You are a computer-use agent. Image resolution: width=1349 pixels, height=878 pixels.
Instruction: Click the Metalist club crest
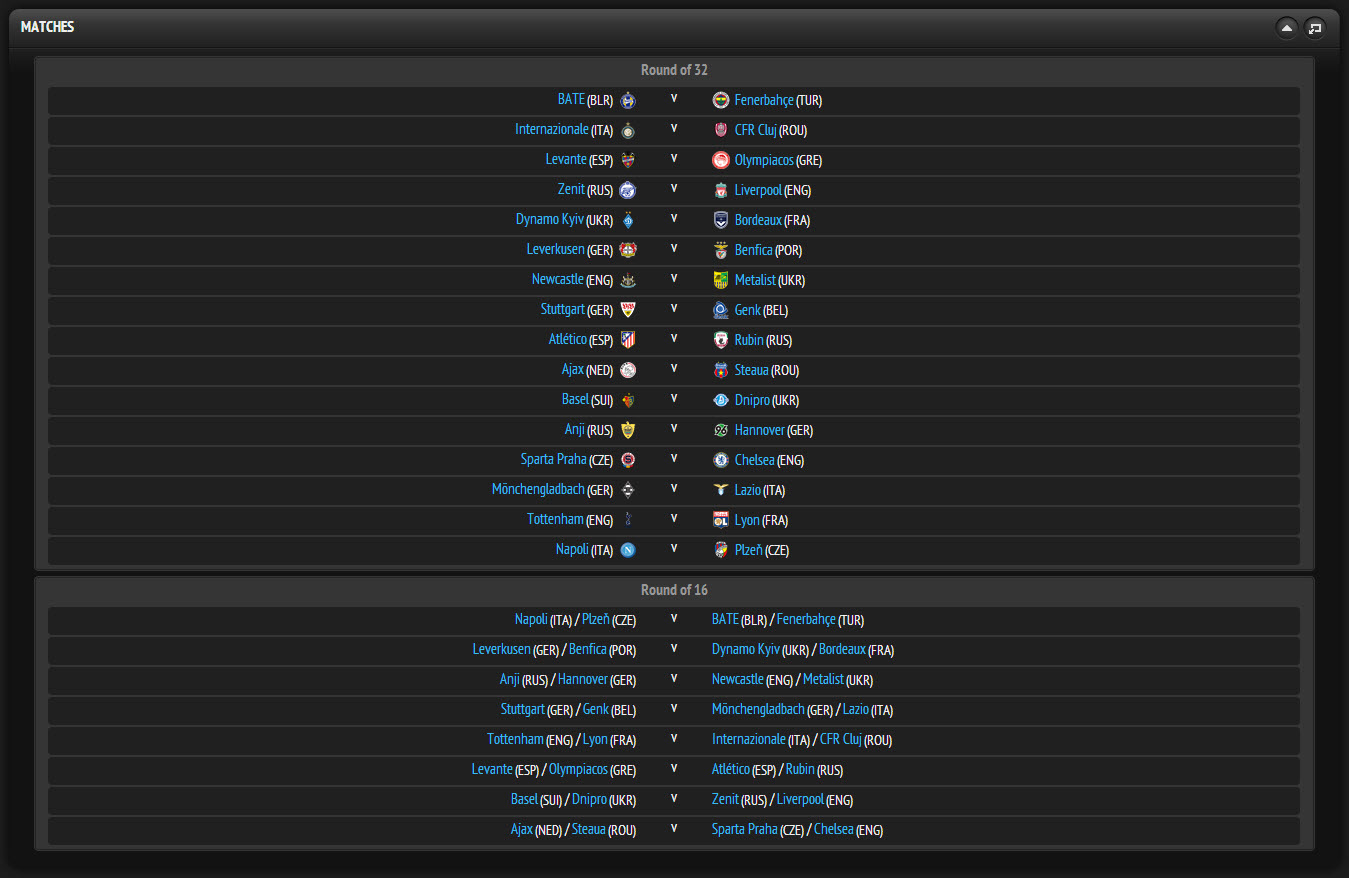(721, 280)
